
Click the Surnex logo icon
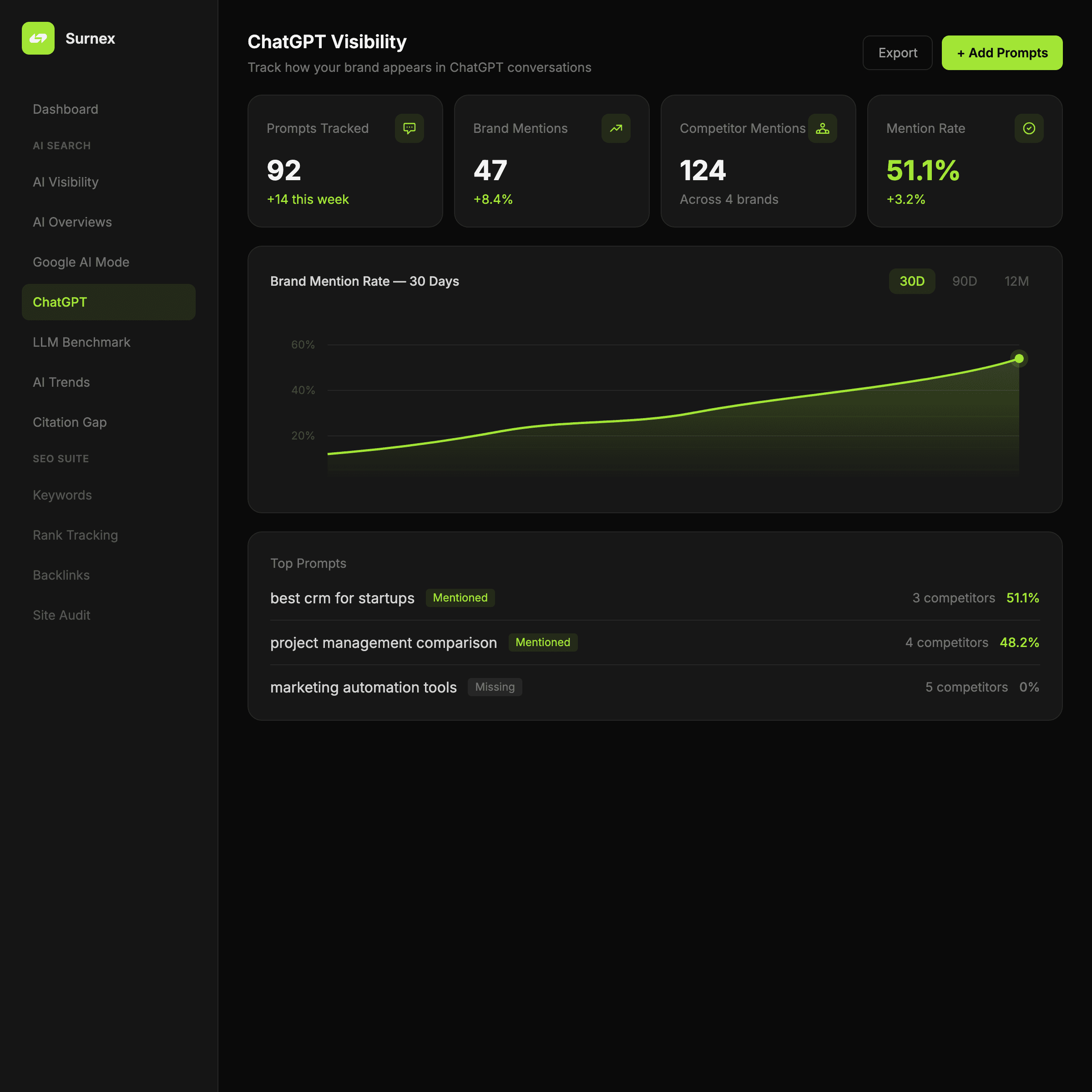(38, 38)
